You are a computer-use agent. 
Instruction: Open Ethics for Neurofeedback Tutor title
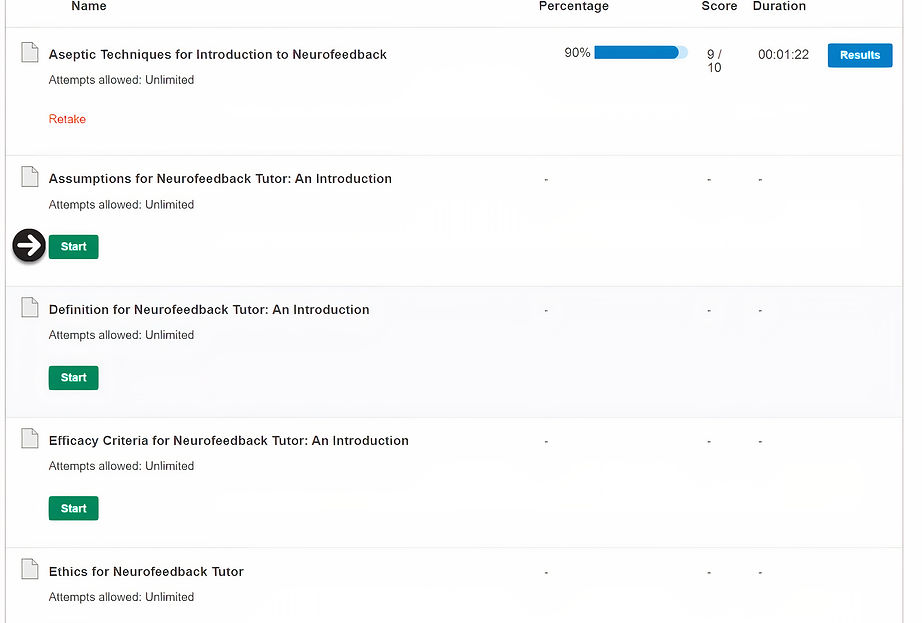(146, 572)
